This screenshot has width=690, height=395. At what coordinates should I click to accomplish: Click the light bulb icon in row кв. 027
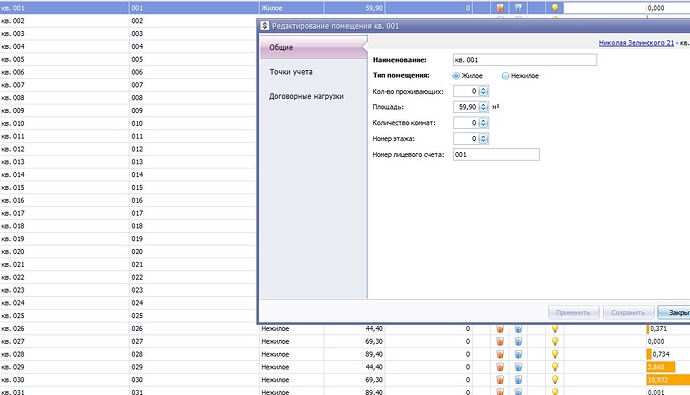(555, 341)
